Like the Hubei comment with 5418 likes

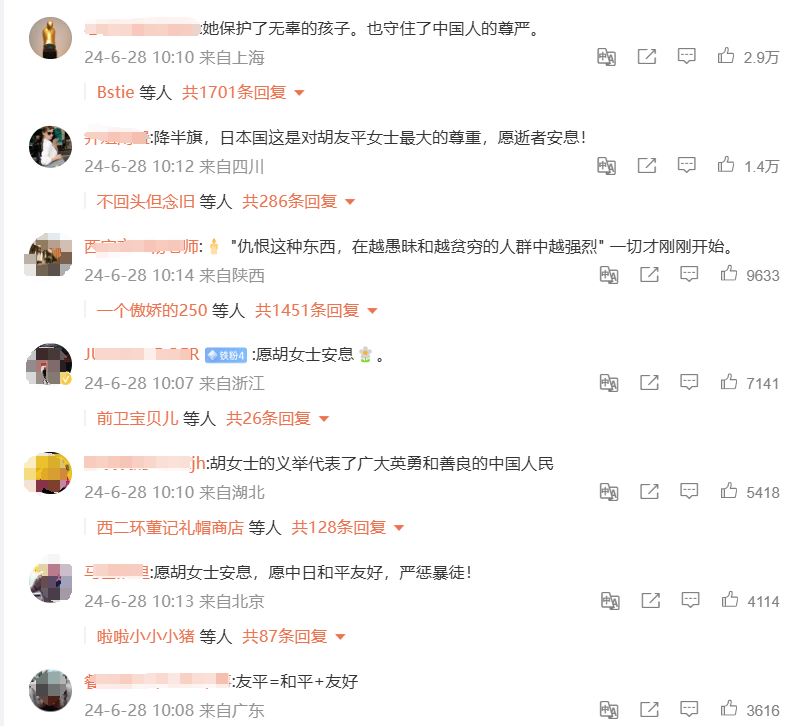point(729,491)
